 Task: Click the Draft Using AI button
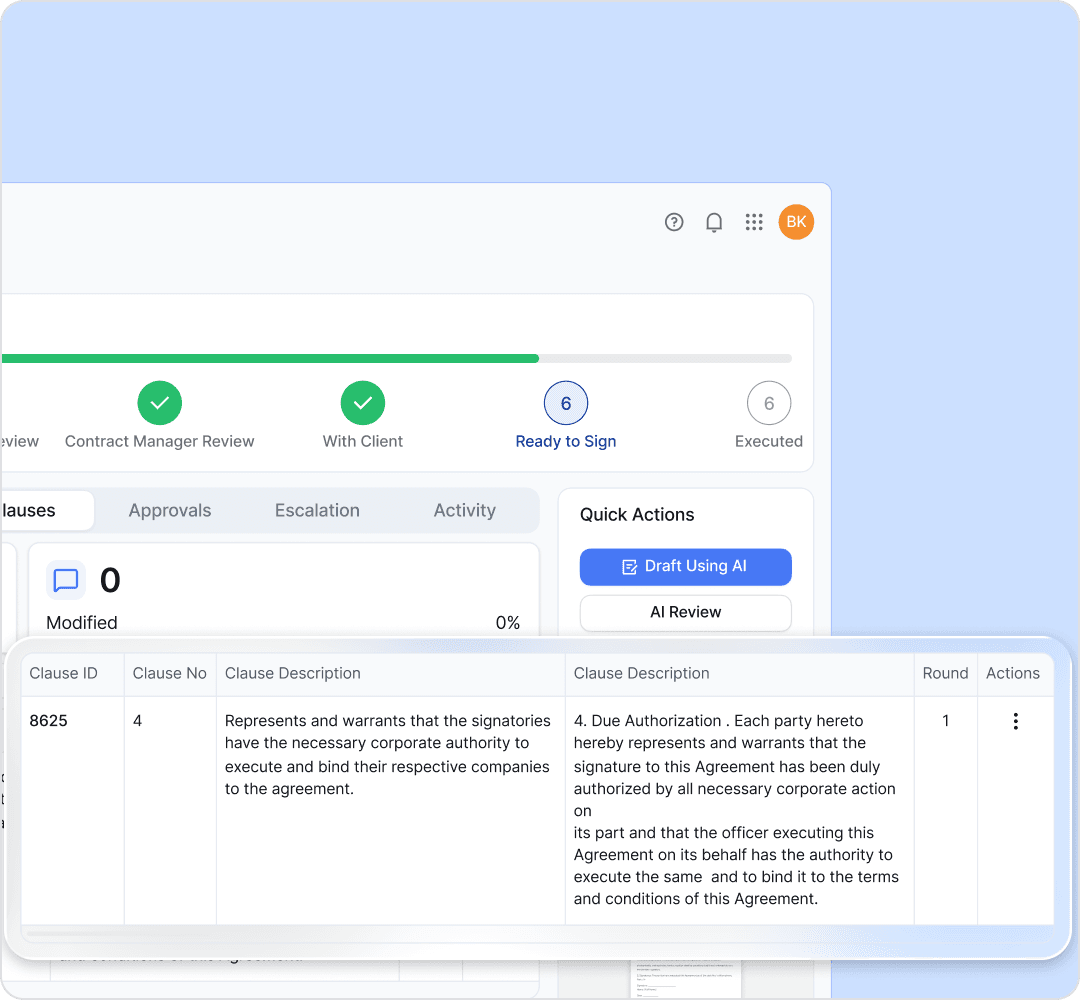(x=686, y=567)
